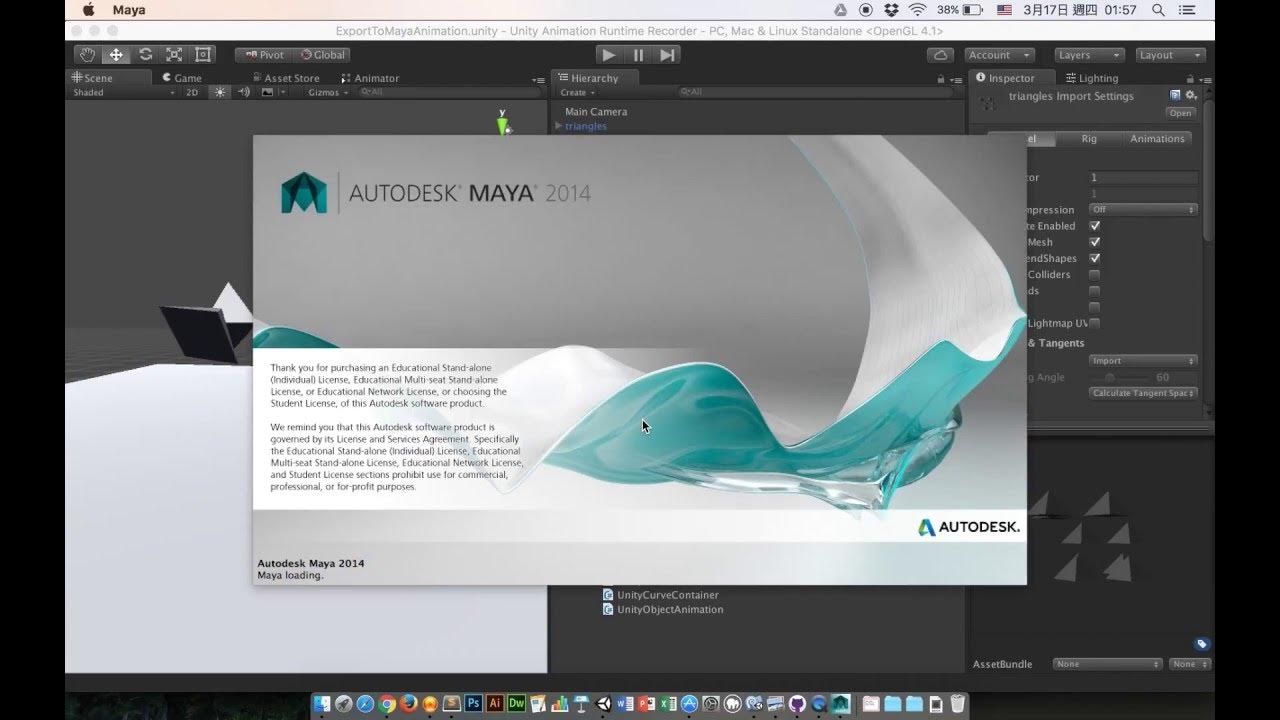Open the Shaded draw mode dropdown
Viewport: 1280px width, 720px height.
(x=123, y=92)
